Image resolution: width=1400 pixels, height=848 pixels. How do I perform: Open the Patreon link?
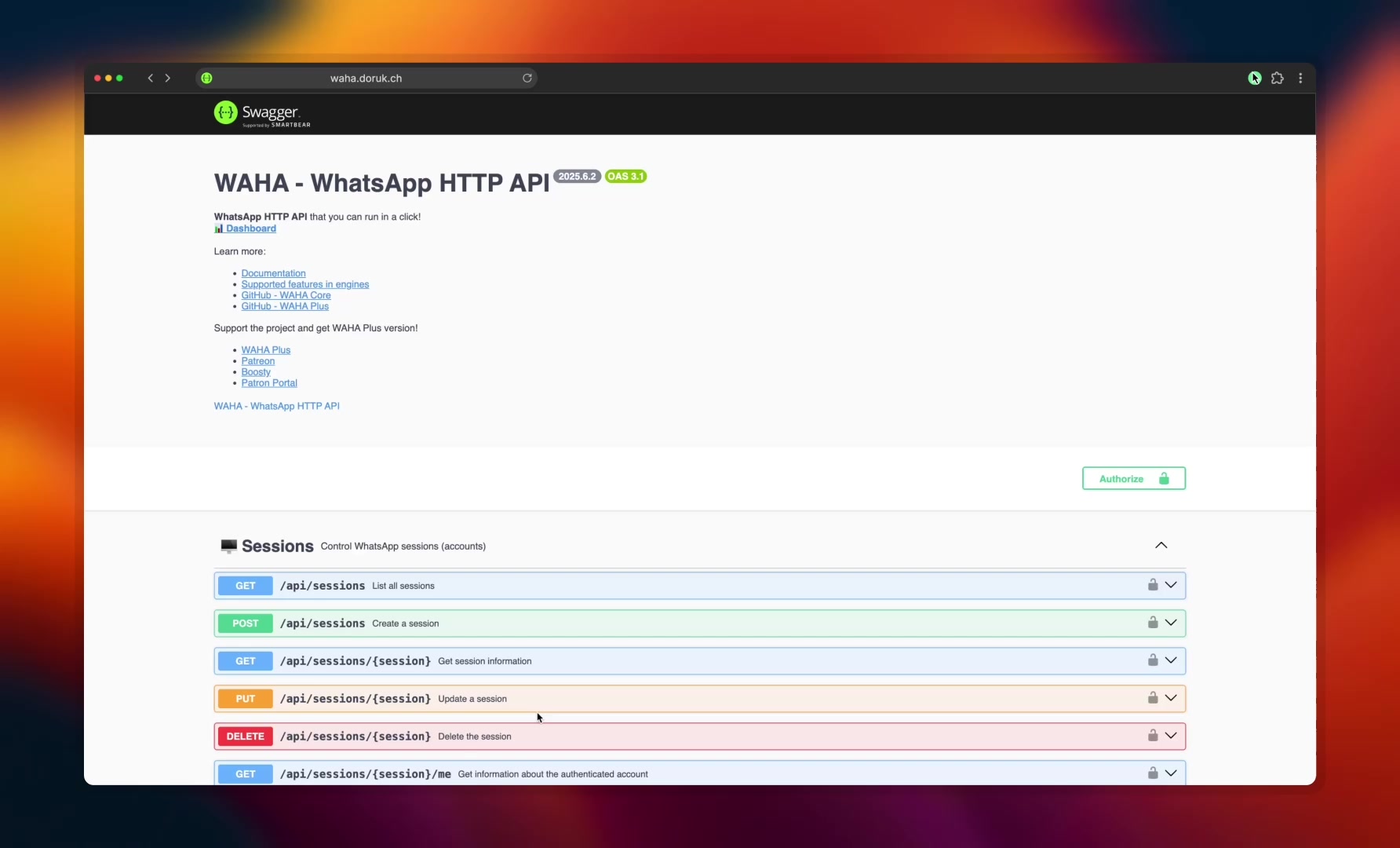257,361
